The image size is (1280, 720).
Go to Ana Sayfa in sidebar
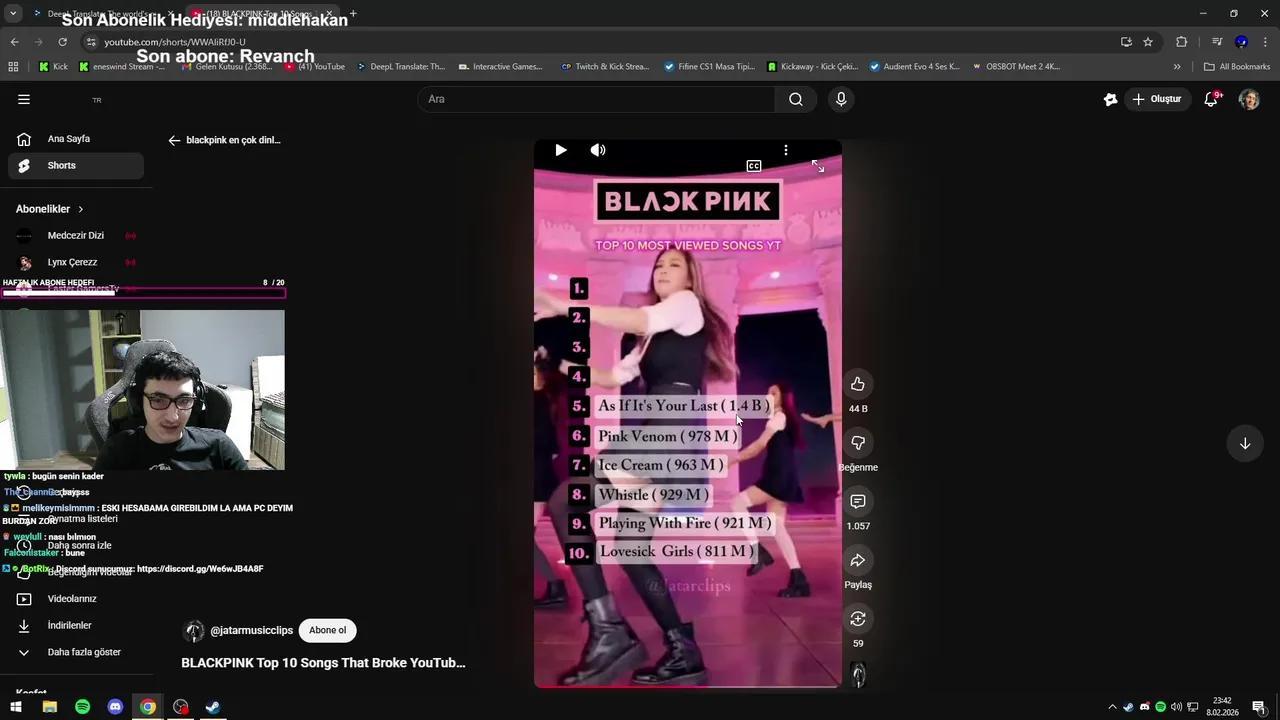click(76, 139)
